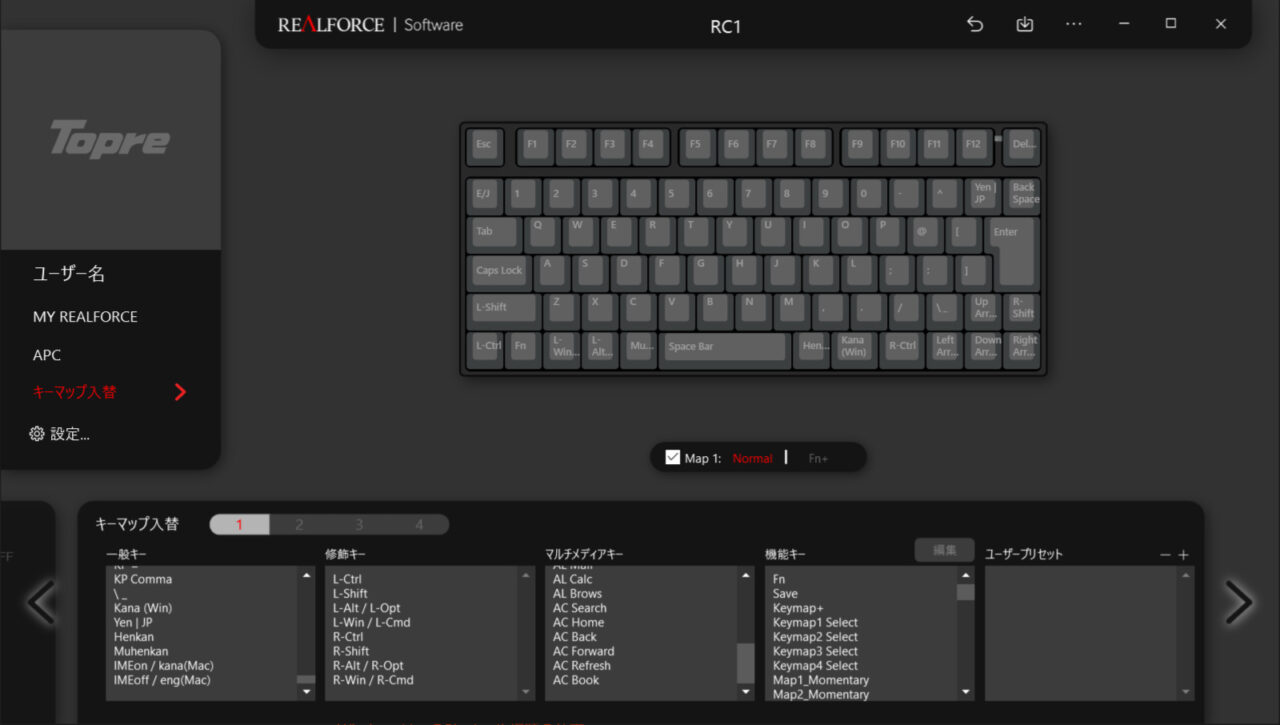Click the plus icon to add user preset

pyautogui.click(x=1183, y=555)
